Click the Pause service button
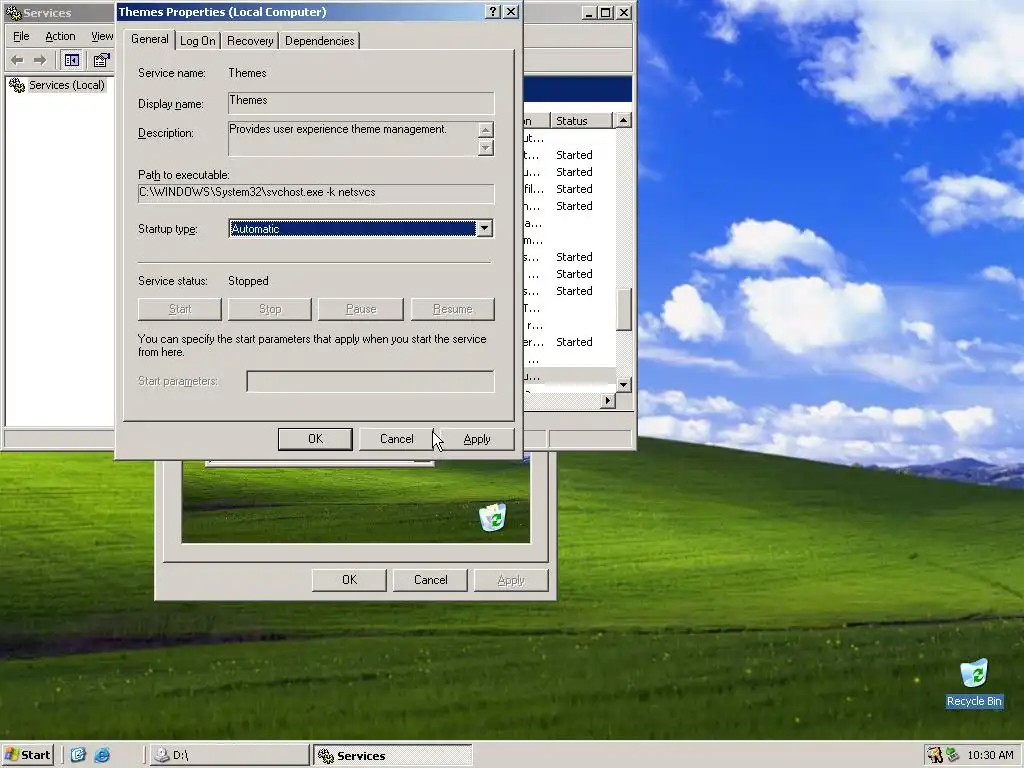This screenshot has width=1024, height=768. tap(360, 309)
